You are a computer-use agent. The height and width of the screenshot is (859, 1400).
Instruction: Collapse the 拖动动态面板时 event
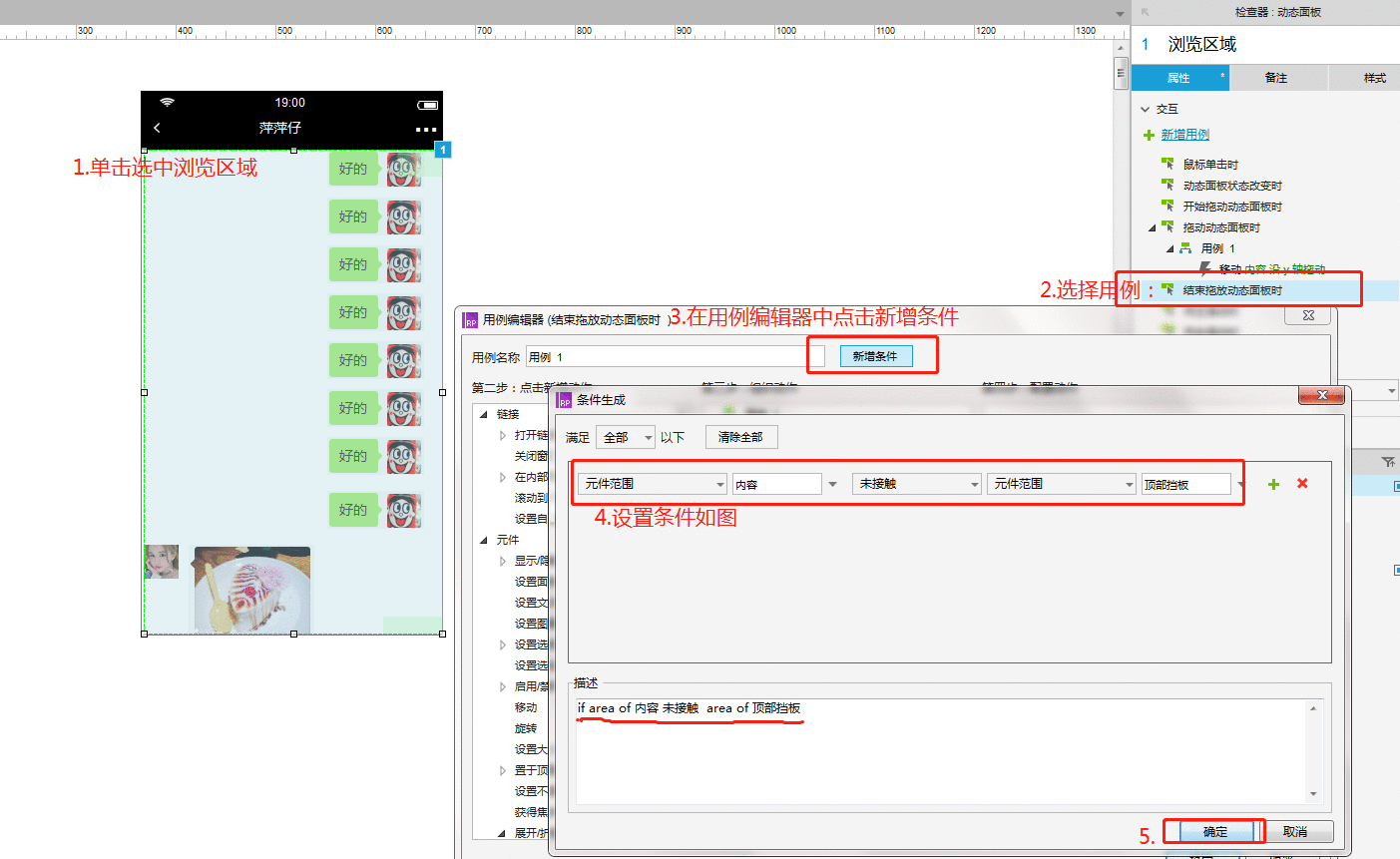pyautogui.click(x=1152, y=227)
